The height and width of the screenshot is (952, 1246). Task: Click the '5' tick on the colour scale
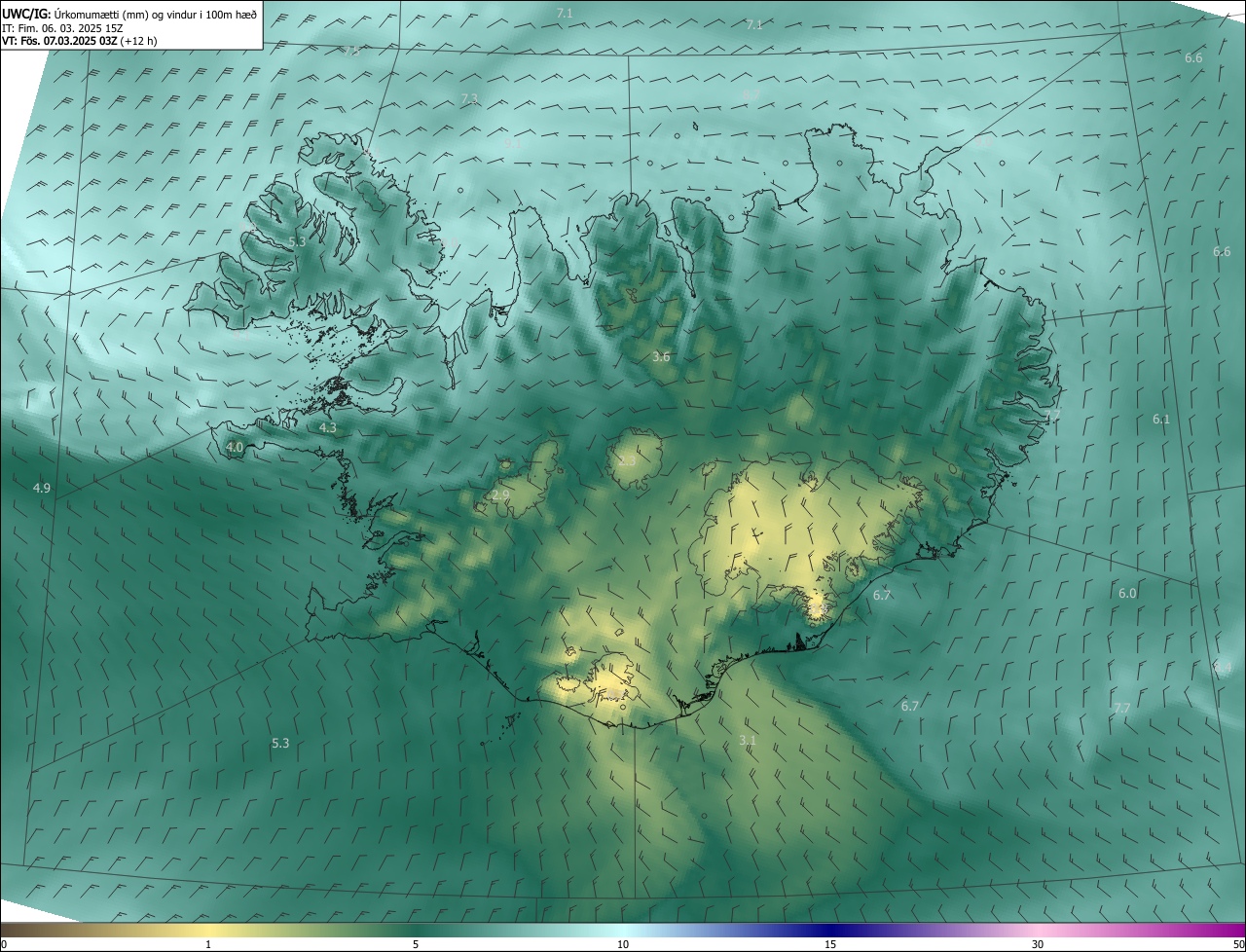click(416, 944)
